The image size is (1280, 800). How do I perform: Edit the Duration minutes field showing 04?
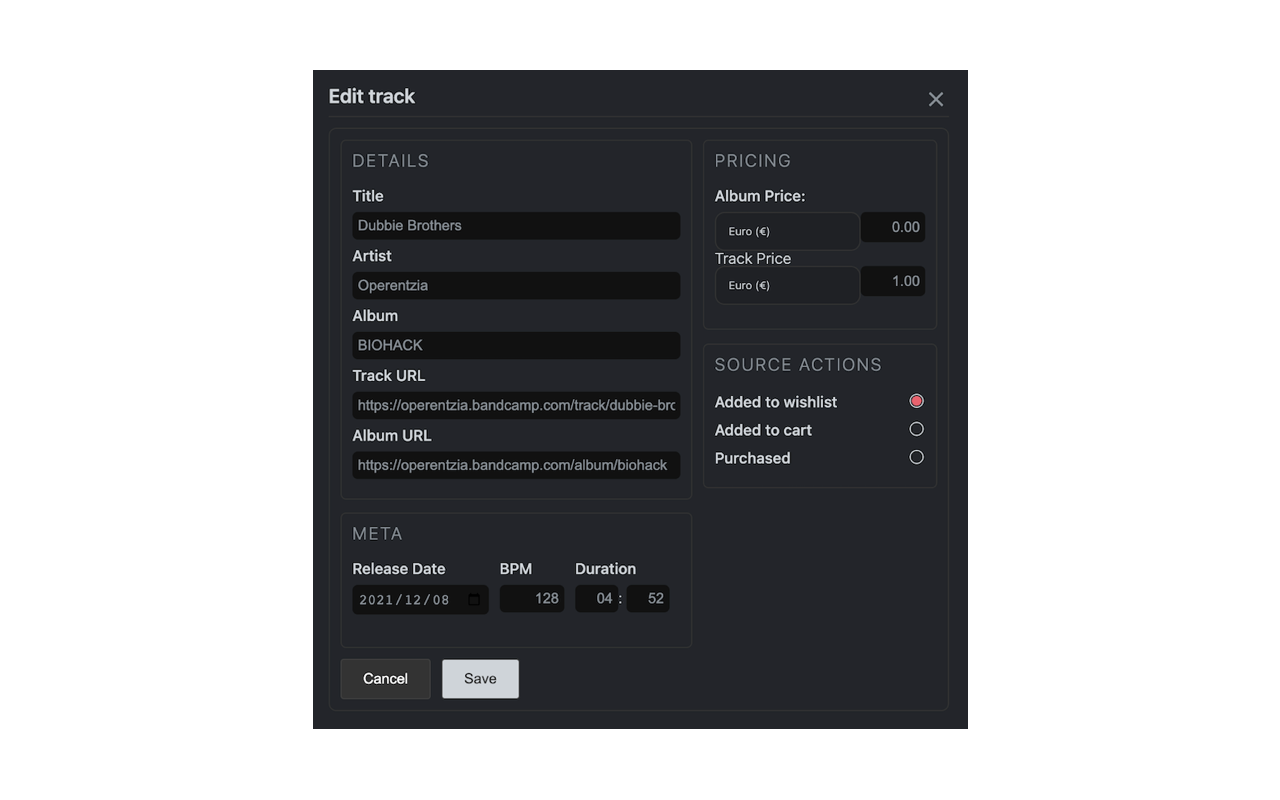598,598
